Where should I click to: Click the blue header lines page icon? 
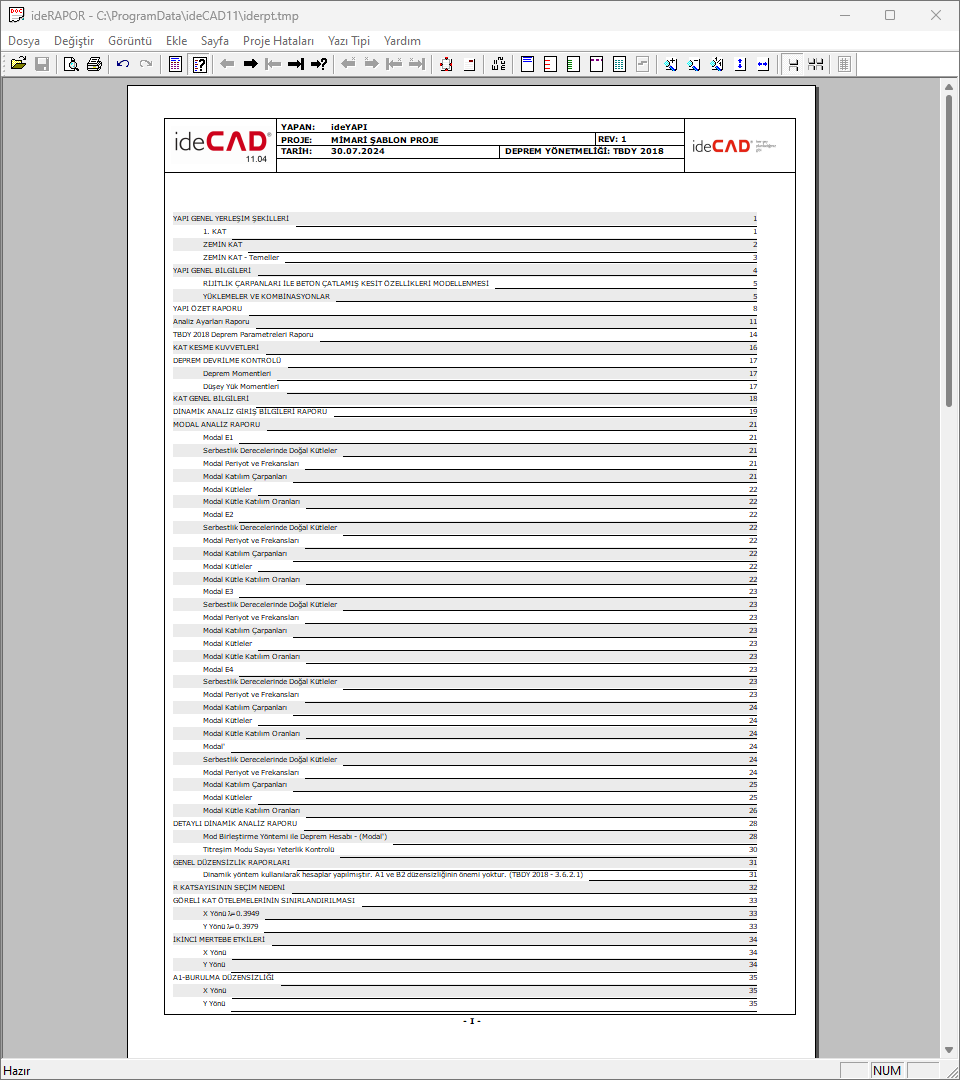point(528,64)
